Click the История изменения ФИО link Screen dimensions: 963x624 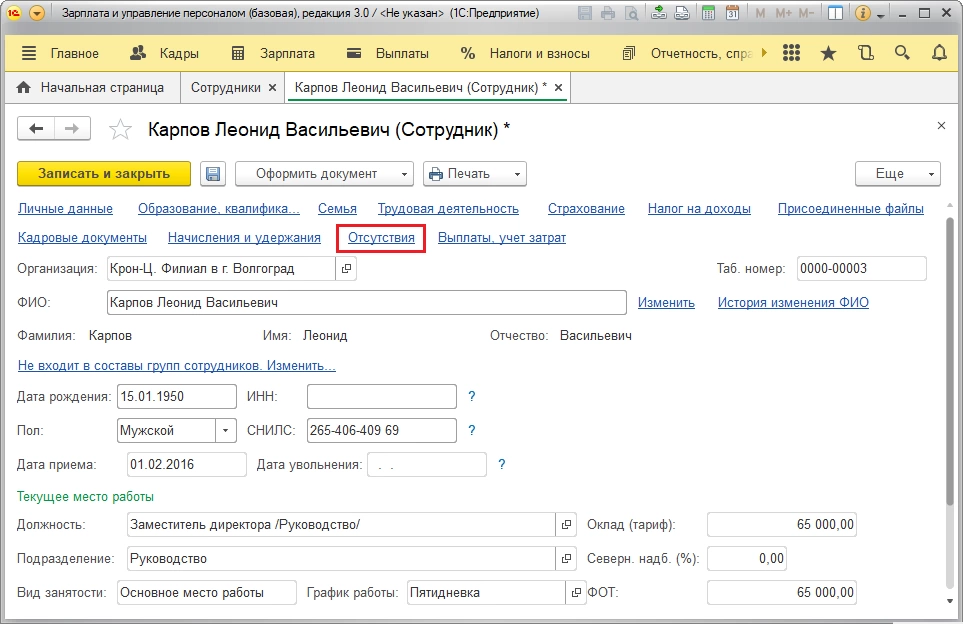point(793,302)
